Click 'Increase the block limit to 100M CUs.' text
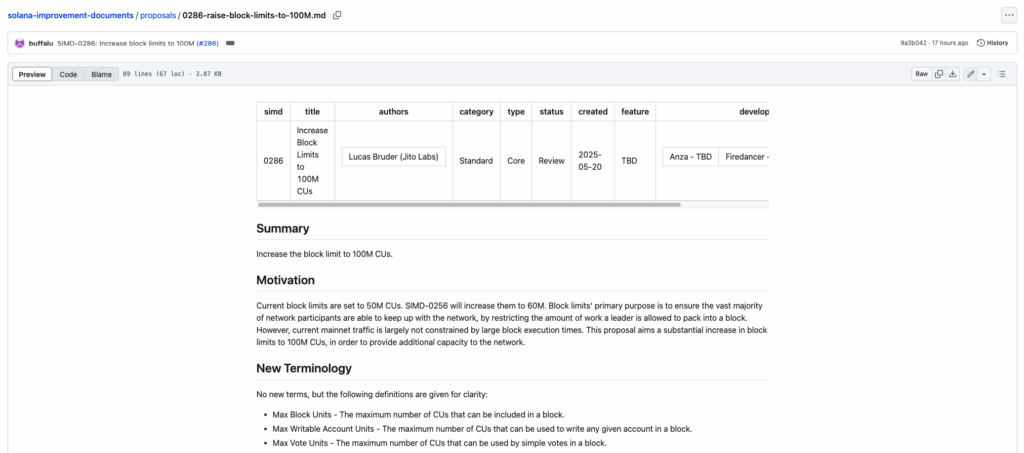The width and height of the screenshot is (1024, 453). [325, 254]
